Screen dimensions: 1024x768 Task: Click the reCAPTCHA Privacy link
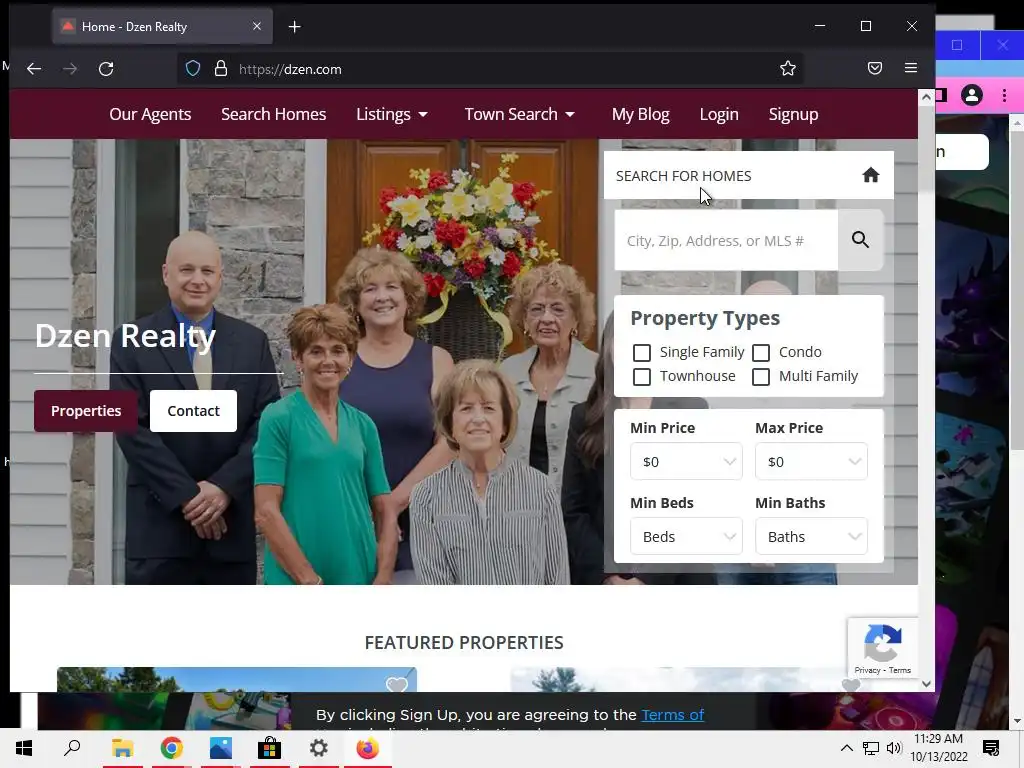tap(867, 670)
